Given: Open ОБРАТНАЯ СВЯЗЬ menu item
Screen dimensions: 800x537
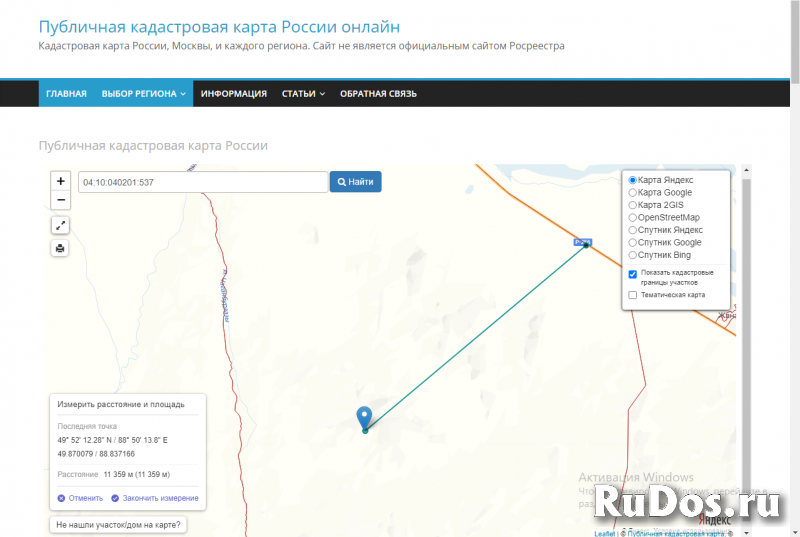Looking at the screenshot, I should click(x=378, y=94).
